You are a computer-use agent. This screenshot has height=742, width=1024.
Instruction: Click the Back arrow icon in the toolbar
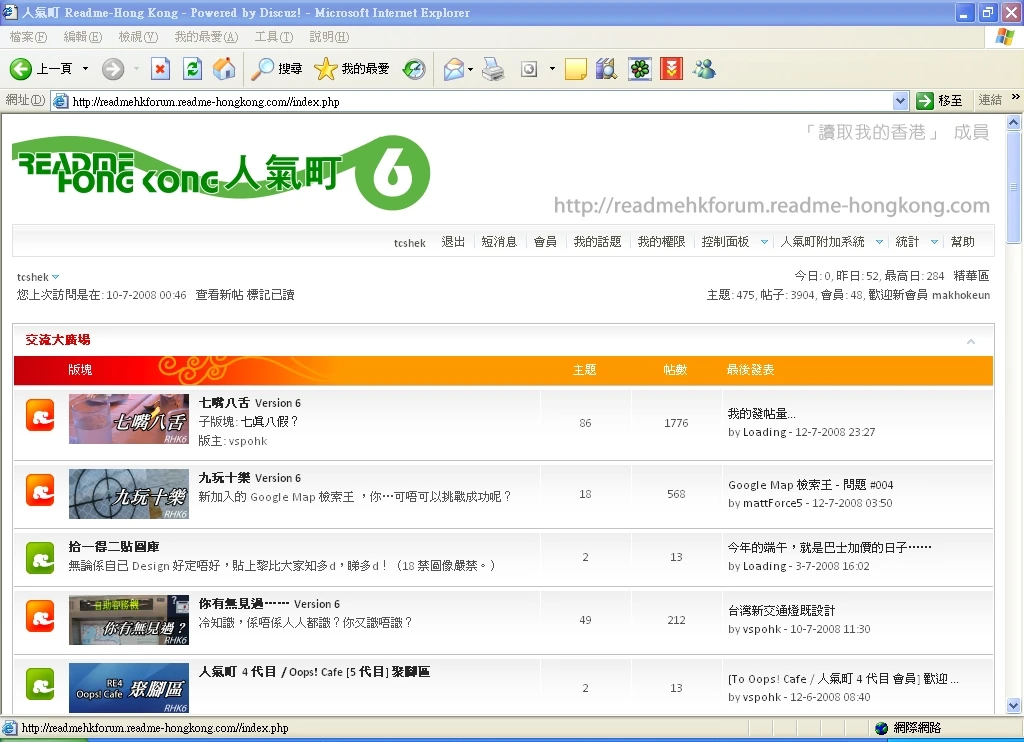21,69
